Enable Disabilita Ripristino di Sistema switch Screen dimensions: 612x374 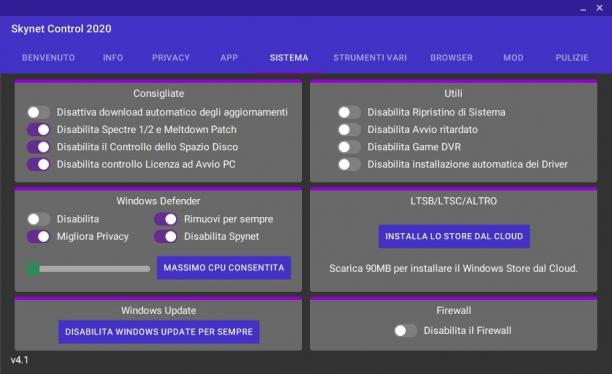click(349, 112)
